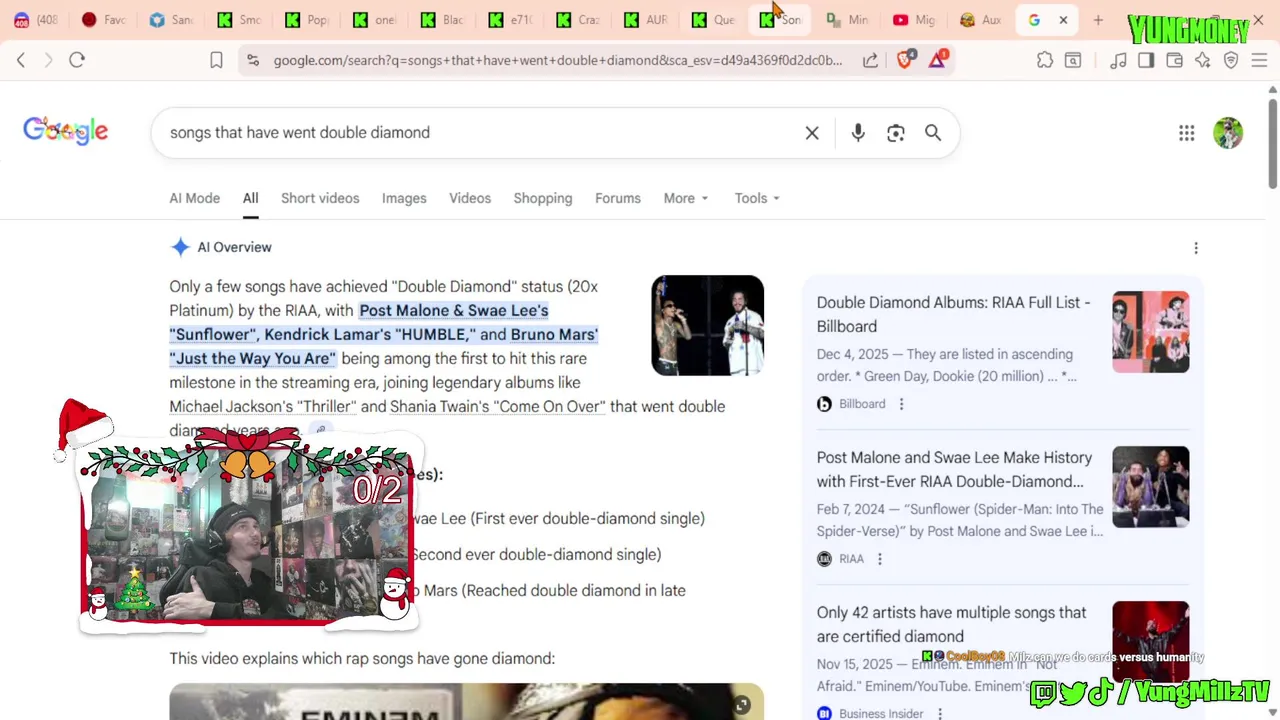The image size is (1280, 720).
Task: Bookmark this page from the address bar
Action: tap(216, 60)
